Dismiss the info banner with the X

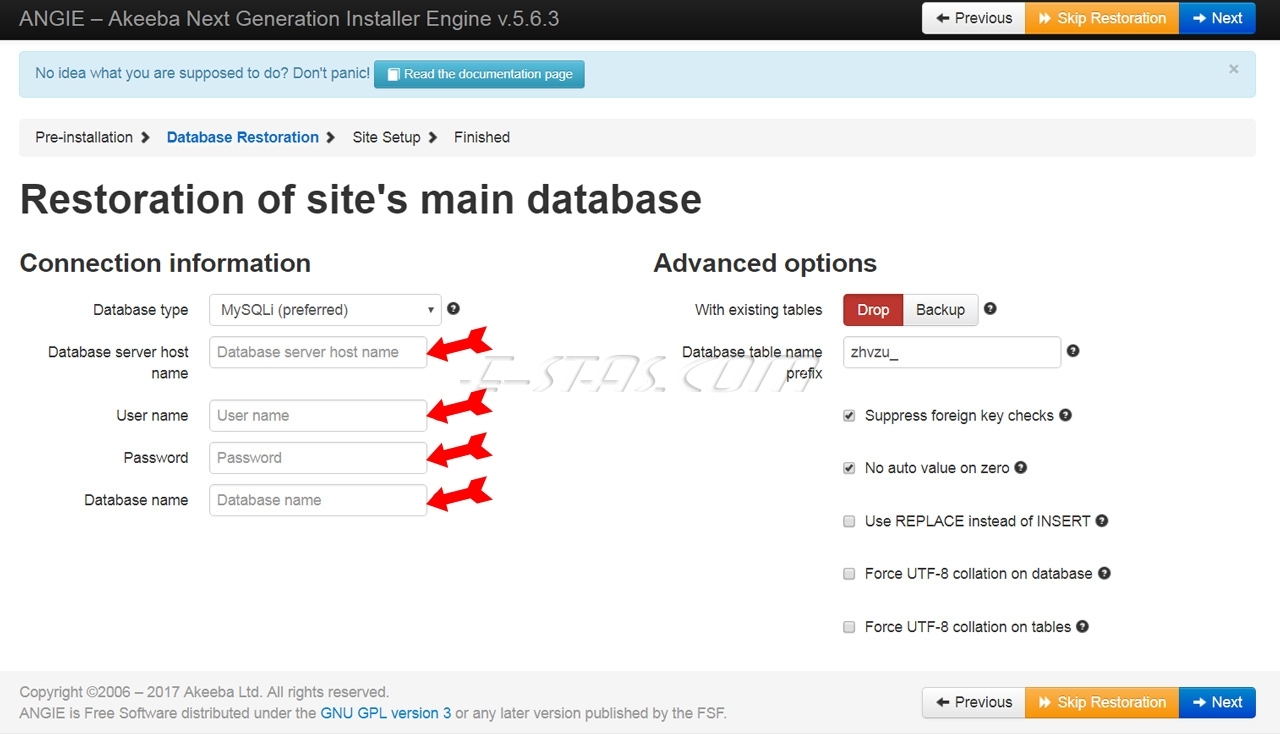[1234, 69]
